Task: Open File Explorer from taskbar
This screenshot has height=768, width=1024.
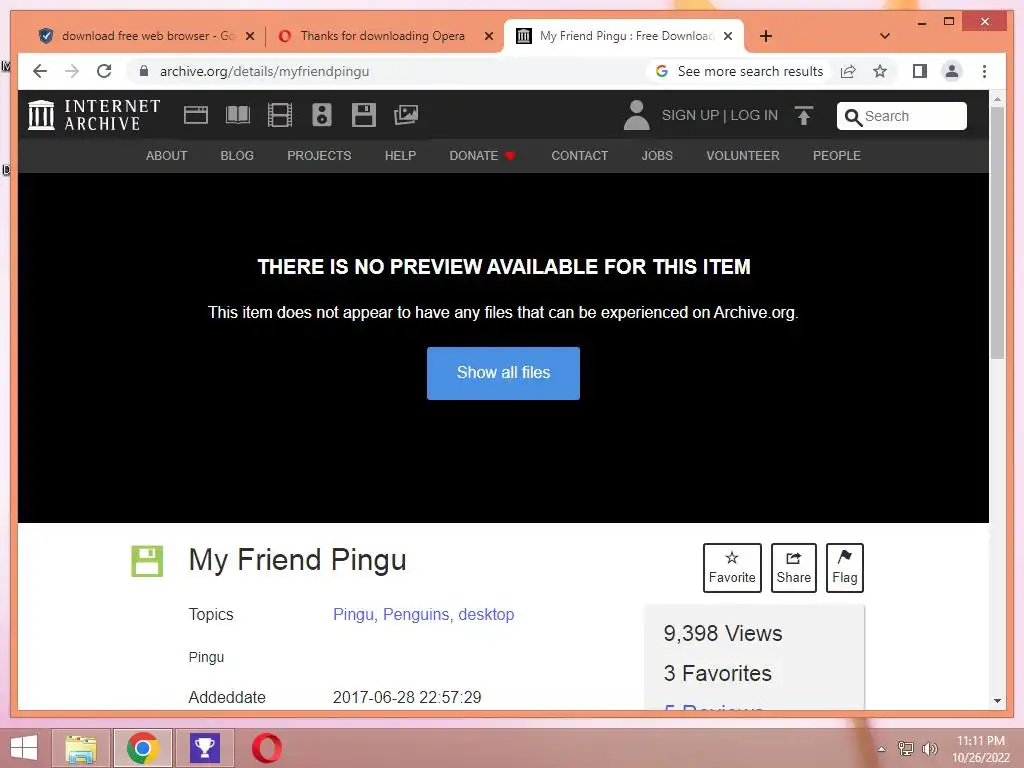Action: pyautogui.click(x=80, y=748)
